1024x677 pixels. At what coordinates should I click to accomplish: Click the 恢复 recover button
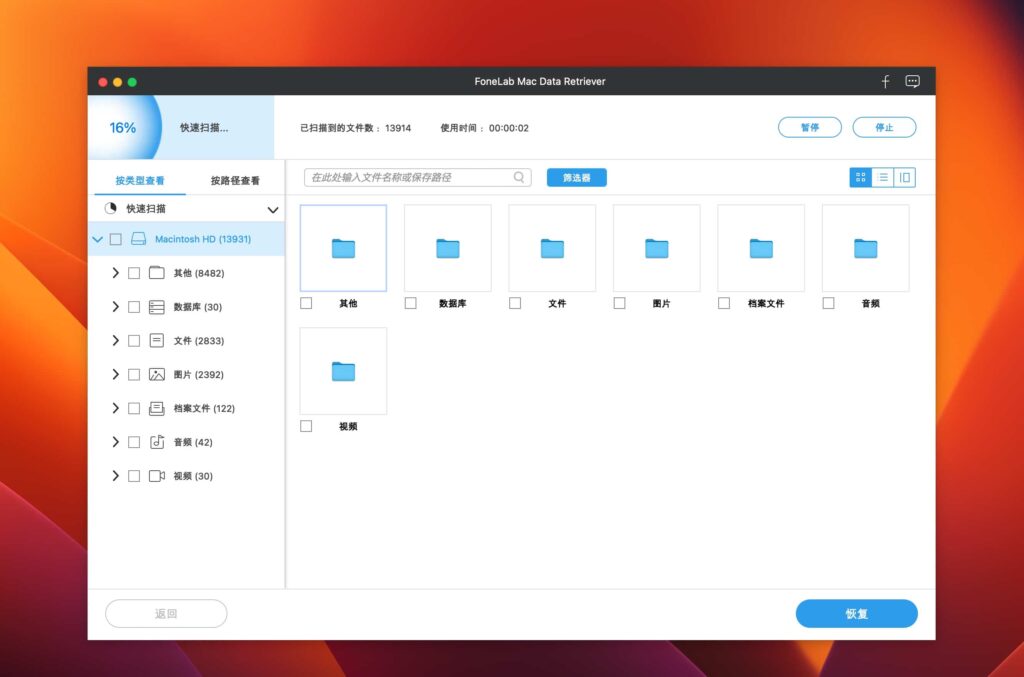point(856,613)
